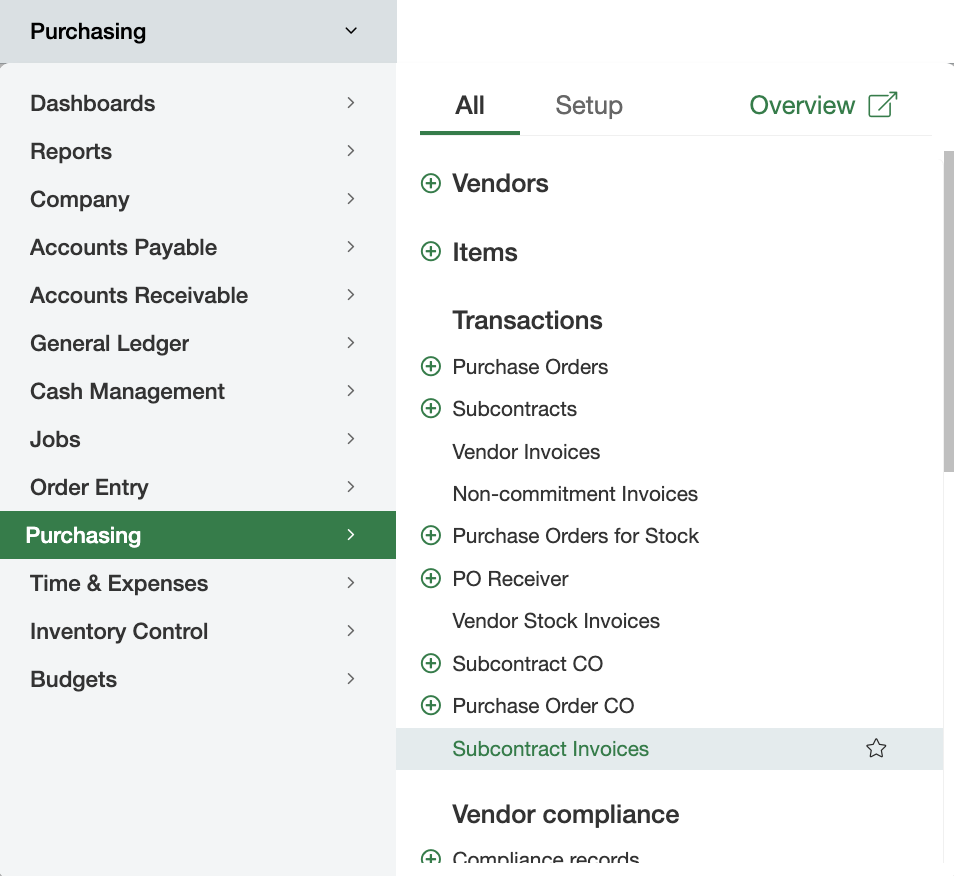Open the Reports menu item
Screen dimensions: 954x876
pyautogui.click(x=198, y=151)
